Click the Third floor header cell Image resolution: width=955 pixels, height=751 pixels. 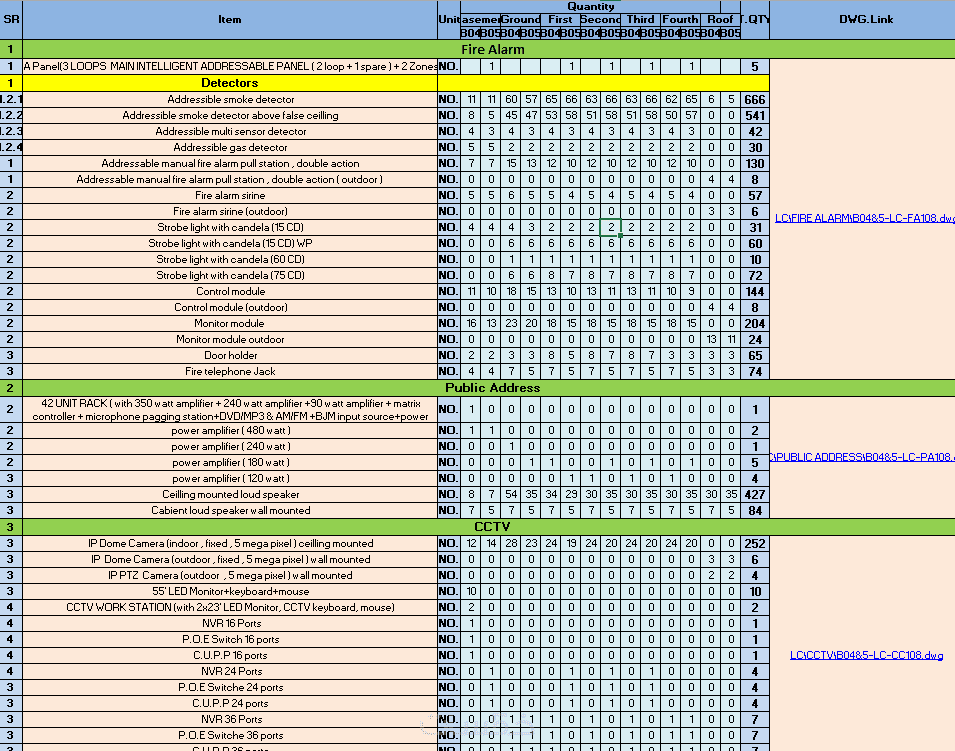pyautogui.click(x=640, y=19)
